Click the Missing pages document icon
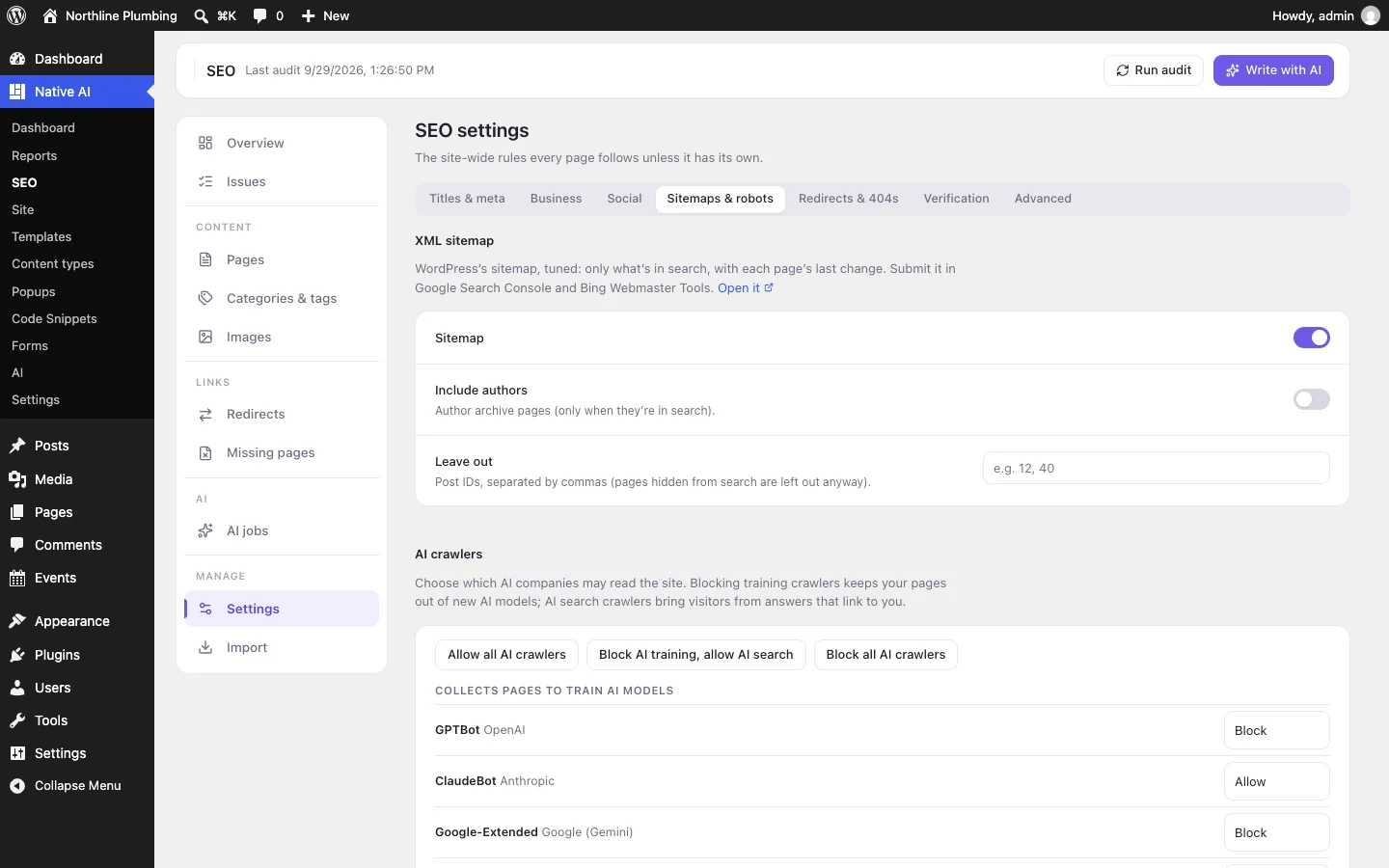This screenshot has height=868, width=1389. click(205, 452)
